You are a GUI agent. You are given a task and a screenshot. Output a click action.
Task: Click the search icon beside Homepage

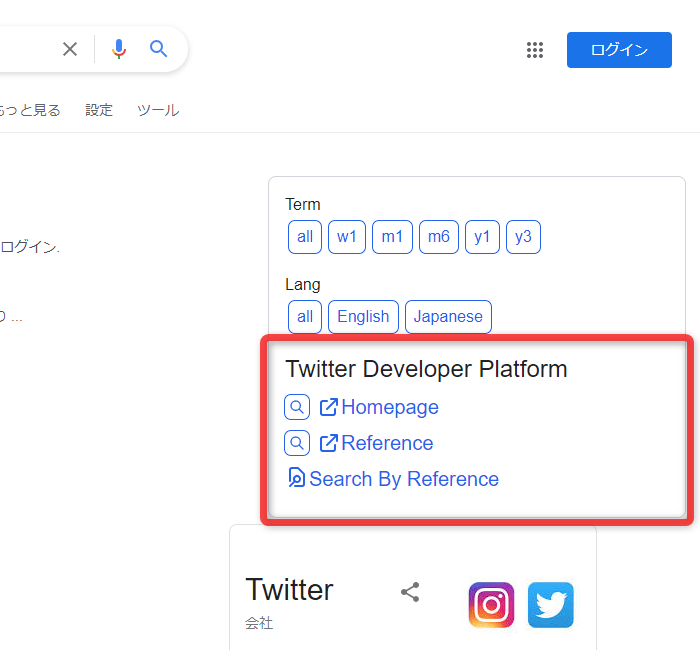point(297,407)
